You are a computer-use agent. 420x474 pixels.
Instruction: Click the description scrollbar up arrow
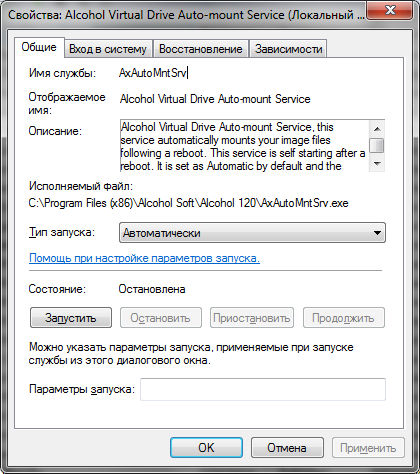click(x=377, y=129)
